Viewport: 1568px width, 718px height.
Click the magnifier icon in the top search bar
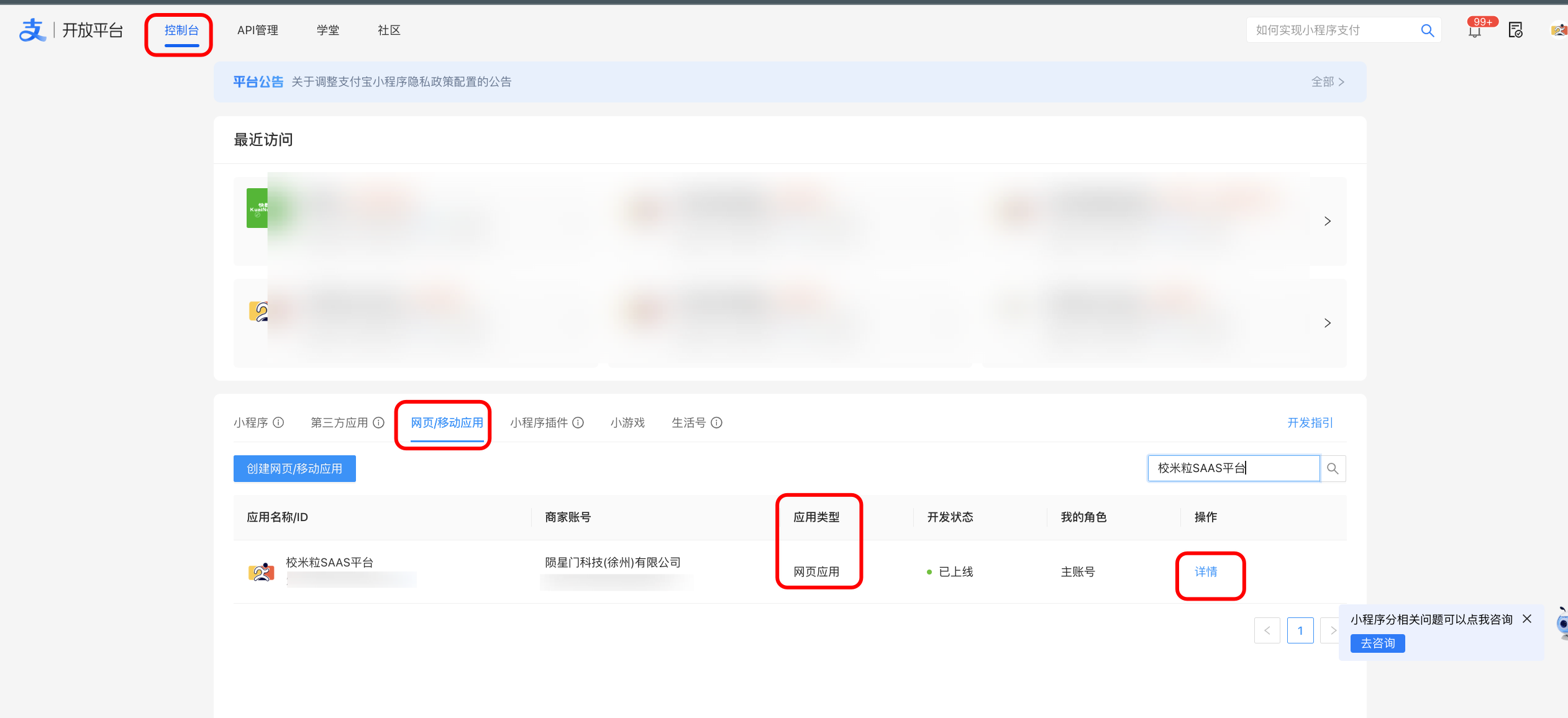pyautogui.click(x=1427, y=30)
